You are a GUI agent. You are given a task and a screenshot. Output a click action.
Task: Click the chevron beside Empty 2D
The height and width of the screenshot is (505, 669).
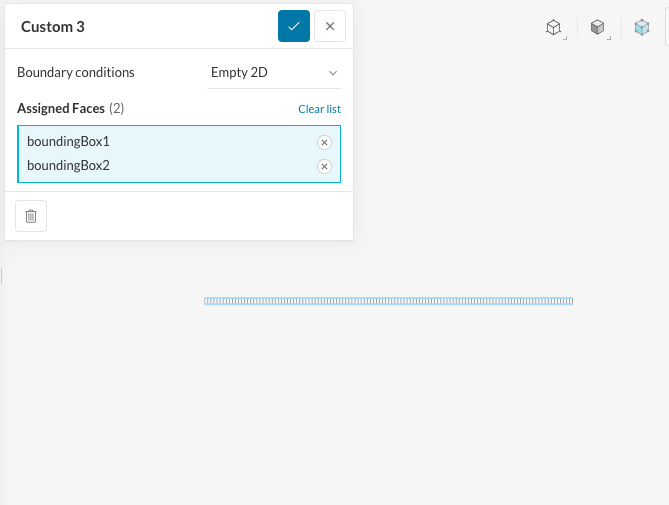pos(333,73)
